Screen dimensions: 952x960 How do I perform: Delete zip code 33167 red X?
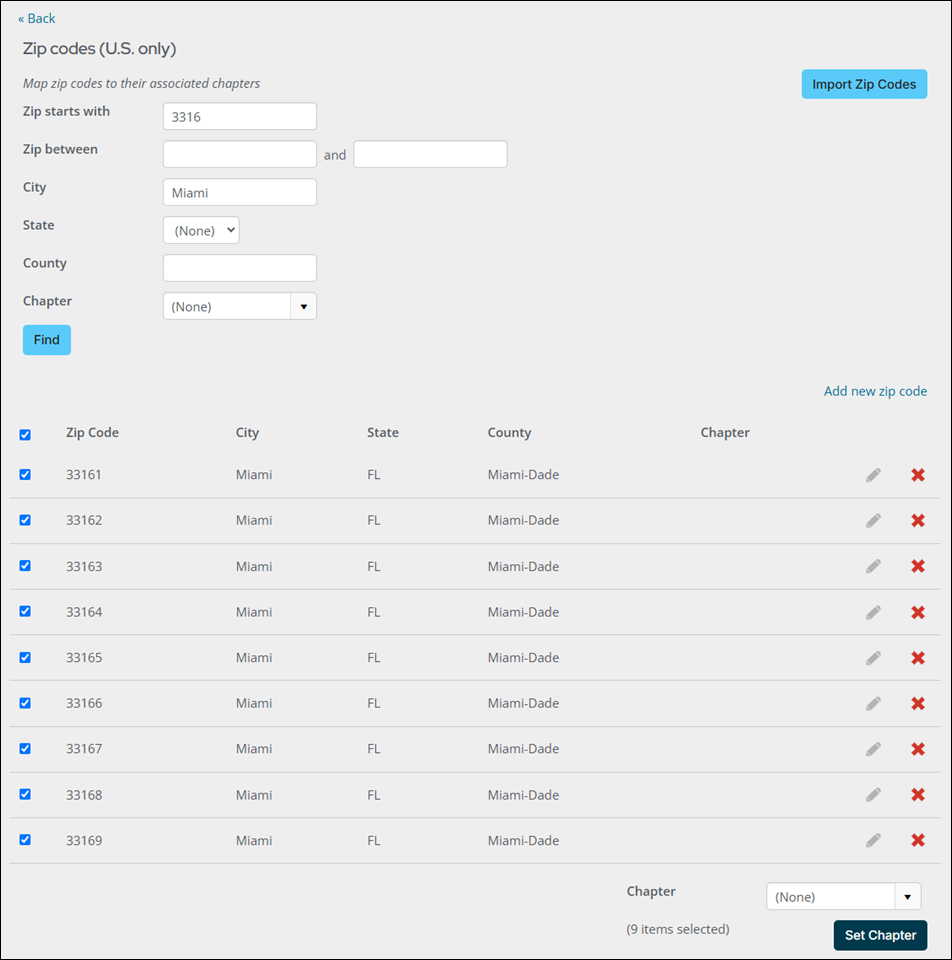click(x=918, y=749)
